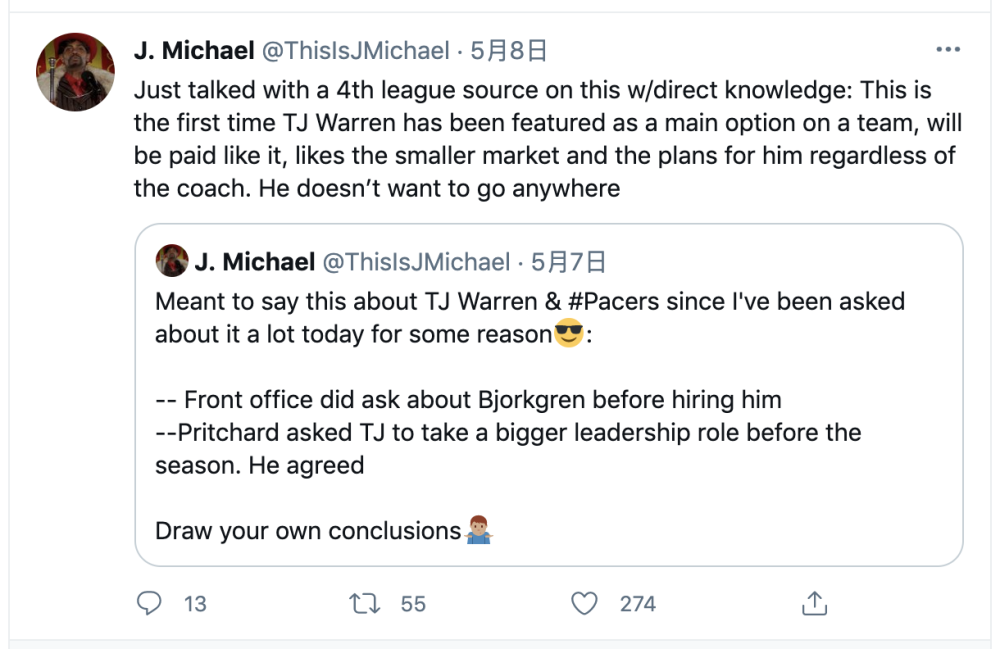The width and height of the screenshot is (1000, 649).
Task: Click the @ThisIsJMichael handle in the quoted tweet
Action: tap(416, 262)
